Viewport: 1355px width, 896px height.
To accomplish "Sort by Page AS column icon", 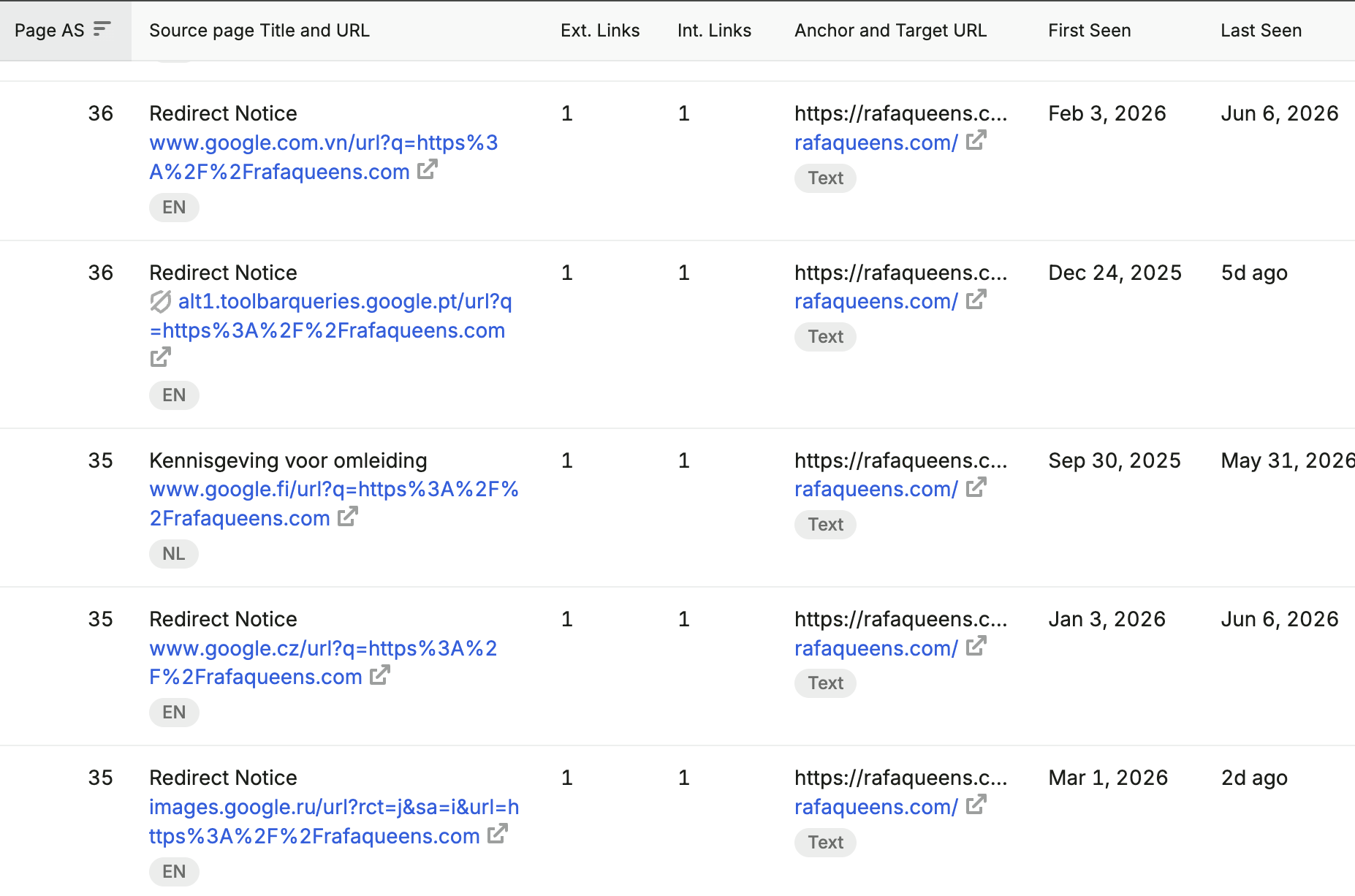I will (x=102, y=29).
